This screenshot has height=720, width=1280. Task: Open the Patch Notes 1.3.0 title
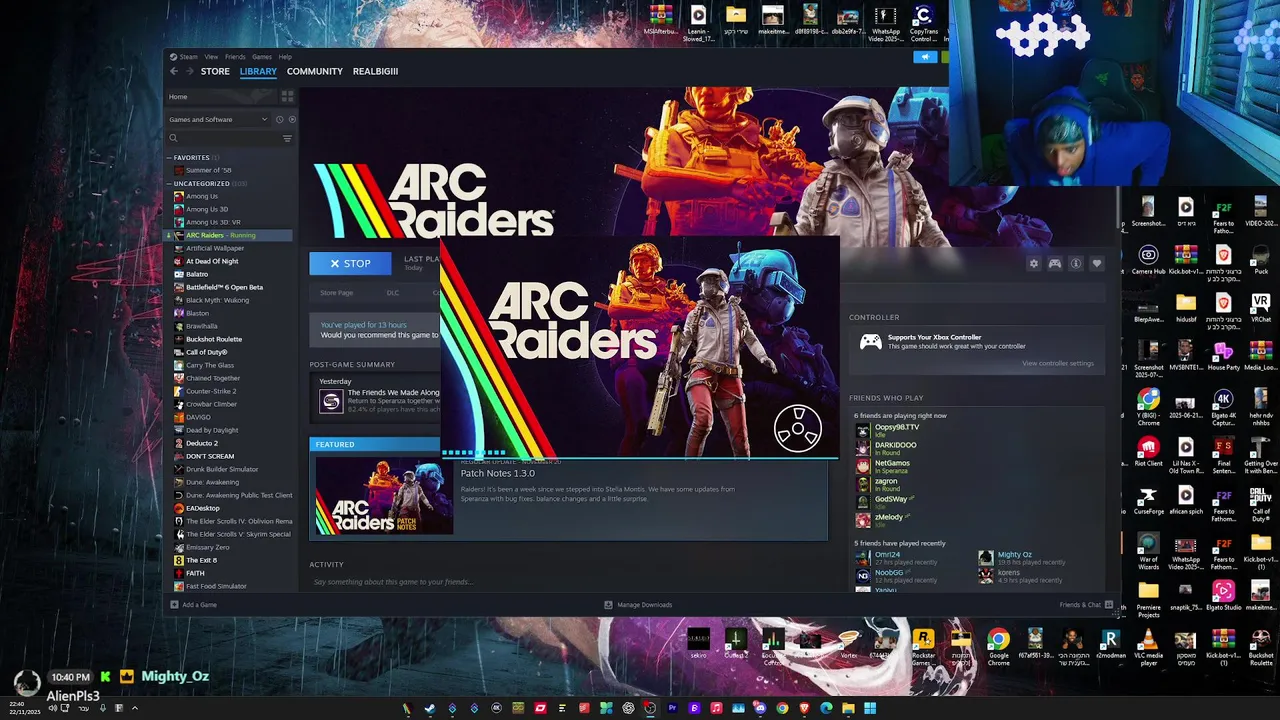pos(498,473)
